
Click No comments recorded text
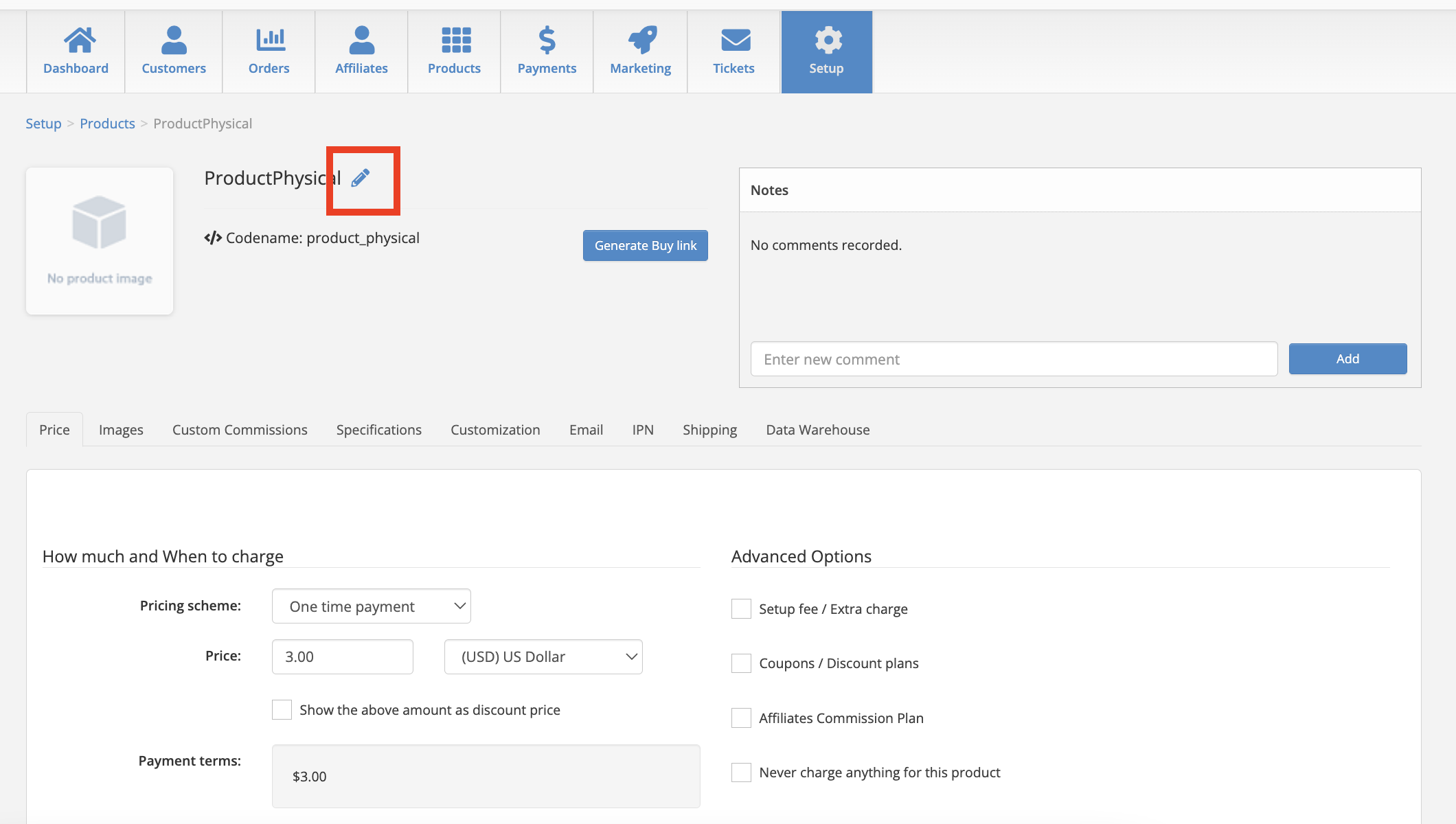point(826,245)
